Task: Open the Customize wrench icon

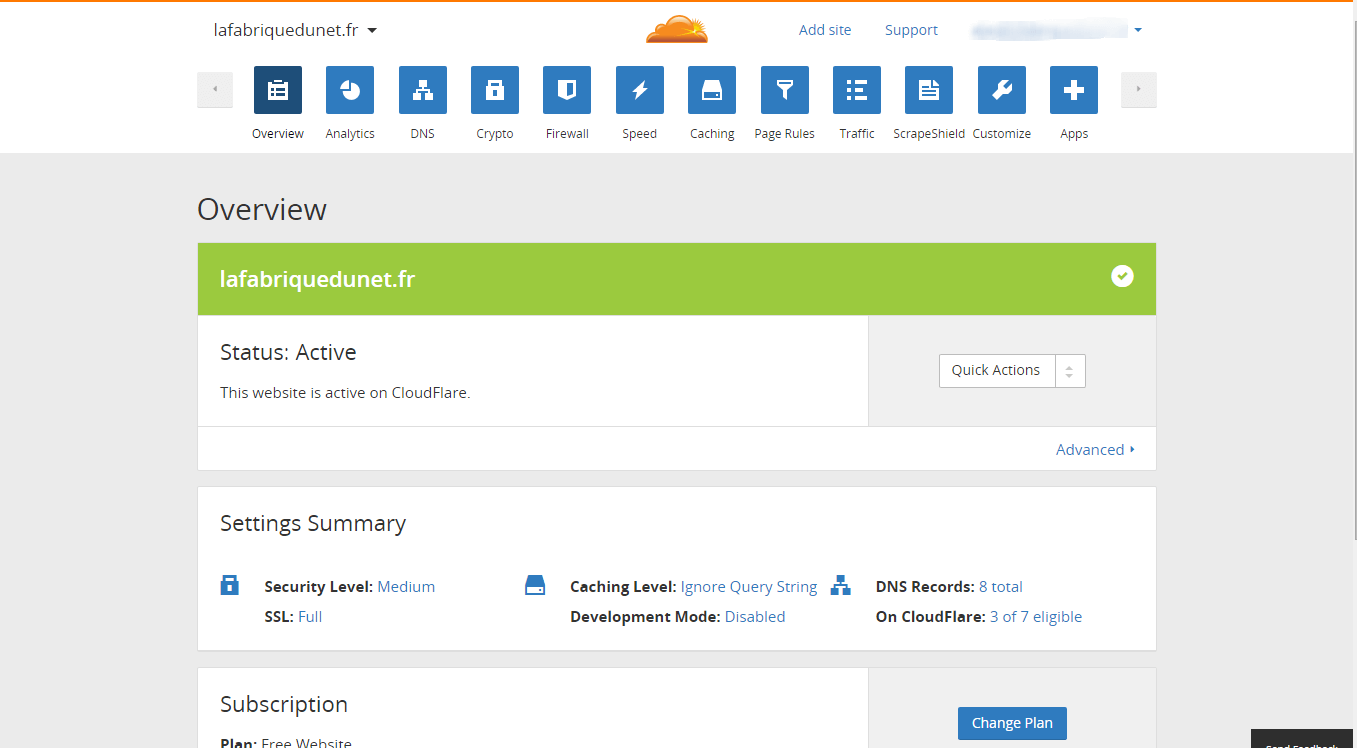Action: (x=1001, y=90)
